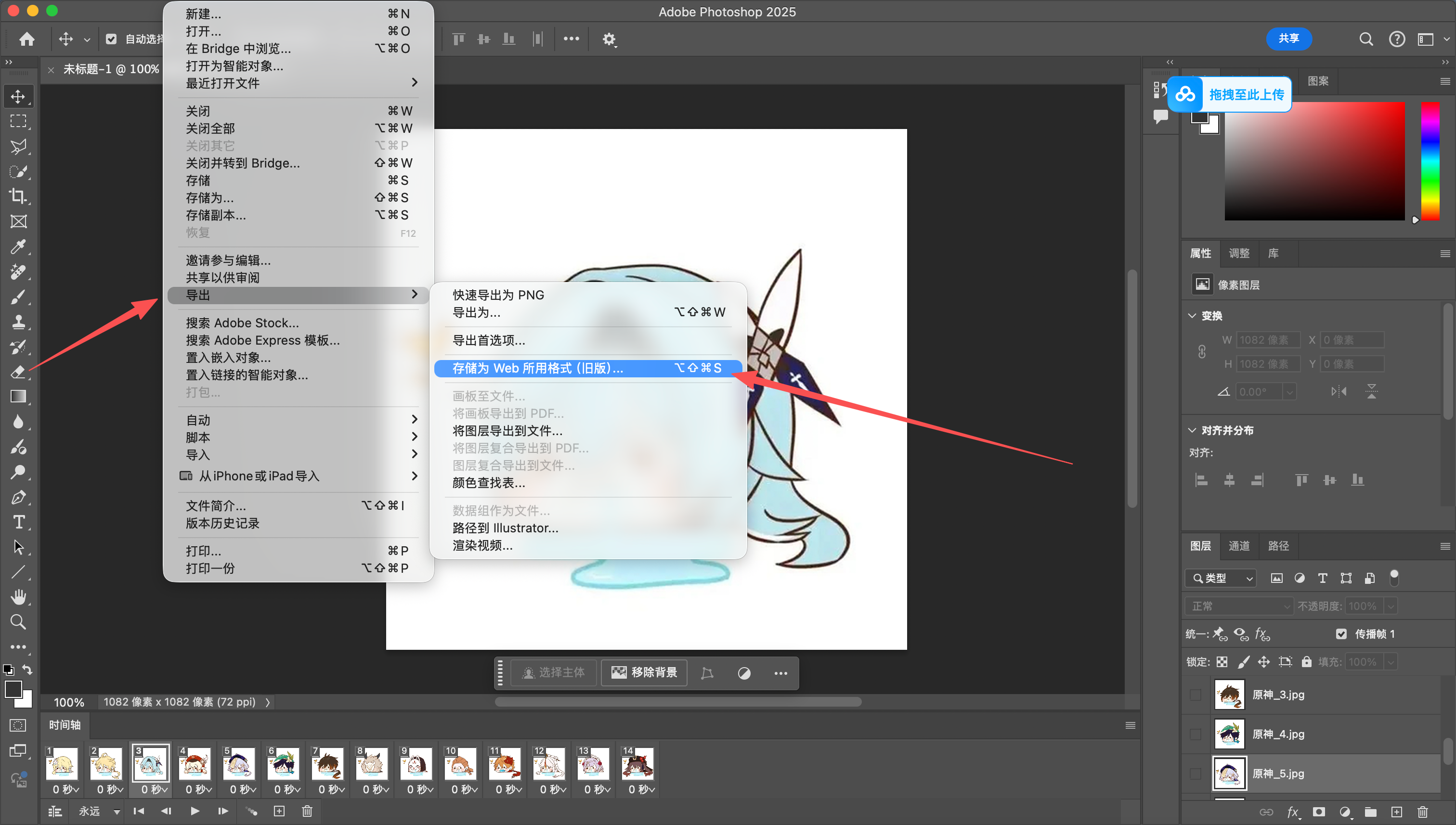Click the delete frame trash icon in timeline

coord(307,811)
